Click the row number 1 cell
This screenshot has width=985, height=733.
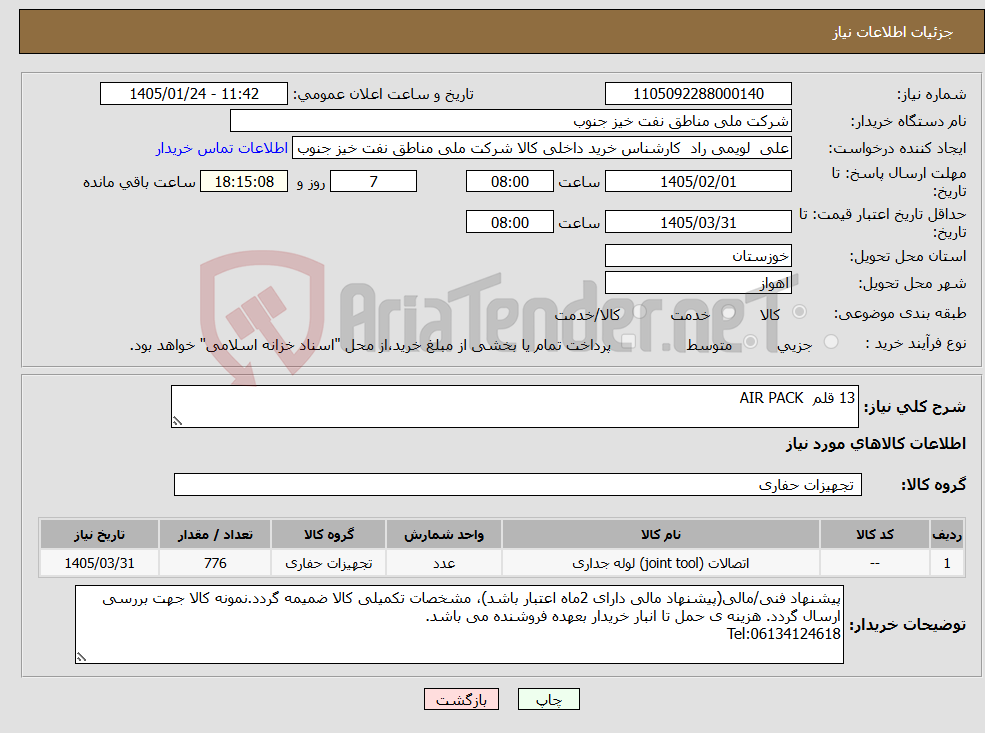pos(947,563)
